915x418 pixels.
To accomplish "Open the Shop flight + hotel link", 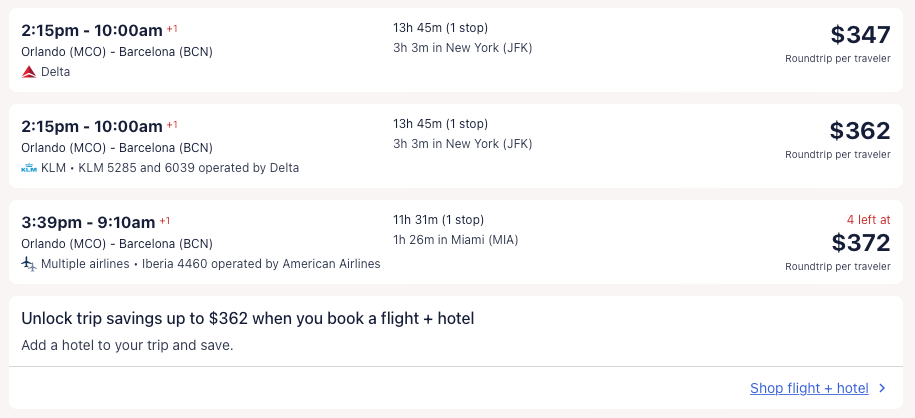I will point(809,389).
